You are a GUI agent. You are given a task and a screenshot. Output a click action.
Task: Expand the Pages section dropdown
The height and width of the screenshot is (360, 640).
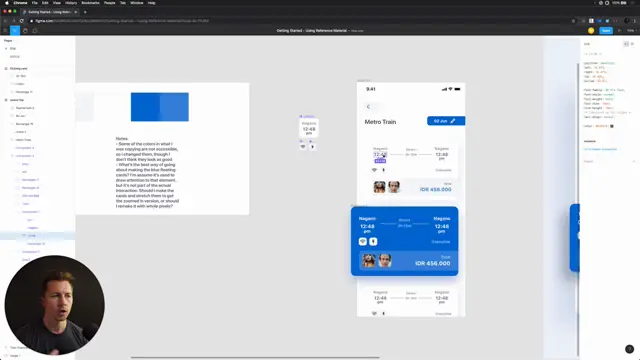click(x=8, y=41)
